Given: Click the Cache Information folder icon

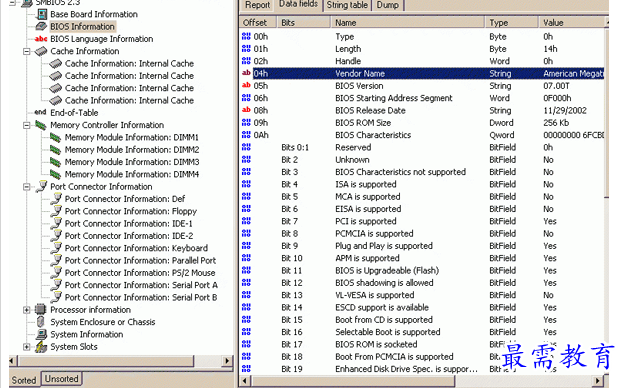Looking at the screenshot, I should click(41, 51).
